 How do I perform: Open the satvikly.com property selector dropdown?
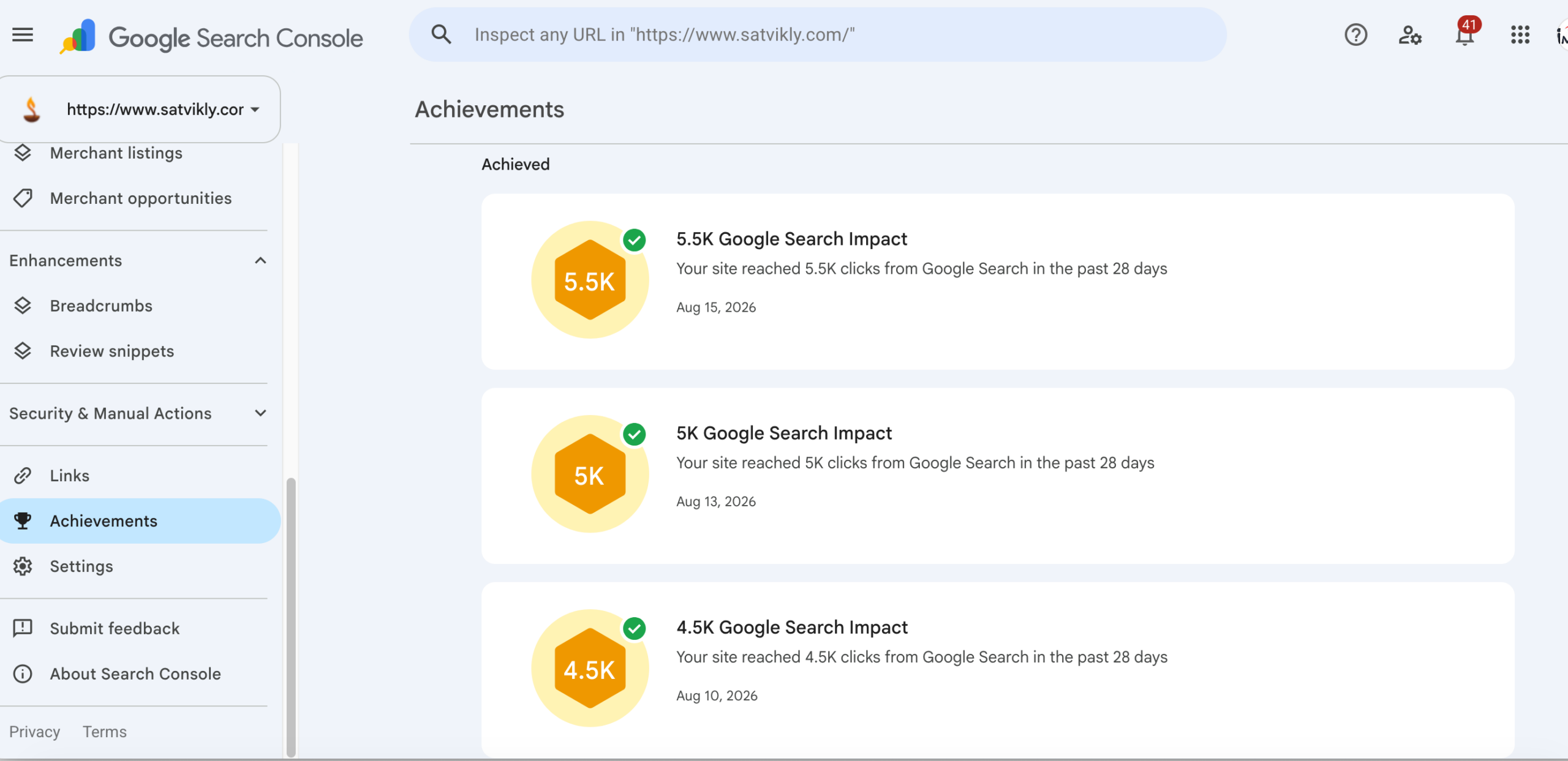140,110
